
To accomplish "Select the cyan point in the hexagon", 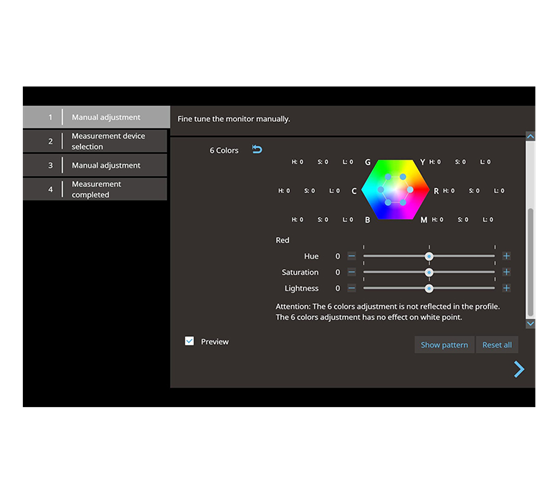I will pyautogui.click(x=381, y=190).
